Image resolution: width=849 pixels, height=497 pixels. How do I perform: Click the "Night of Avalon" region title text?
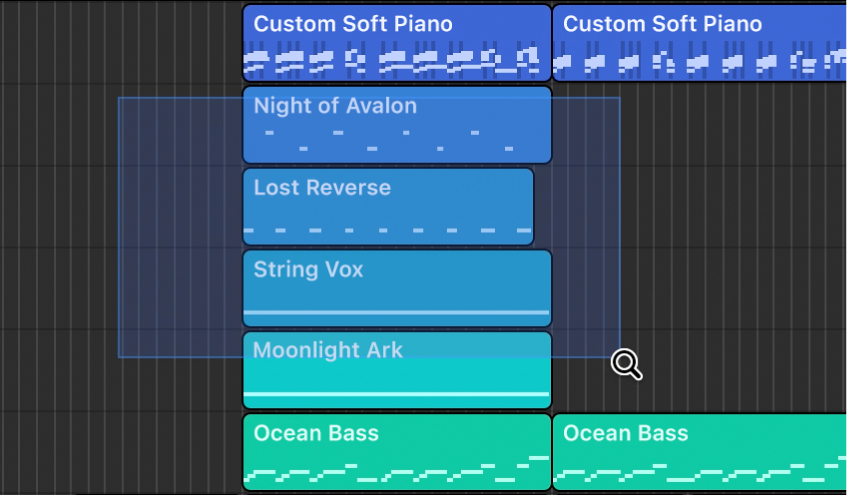pos(335,105)
